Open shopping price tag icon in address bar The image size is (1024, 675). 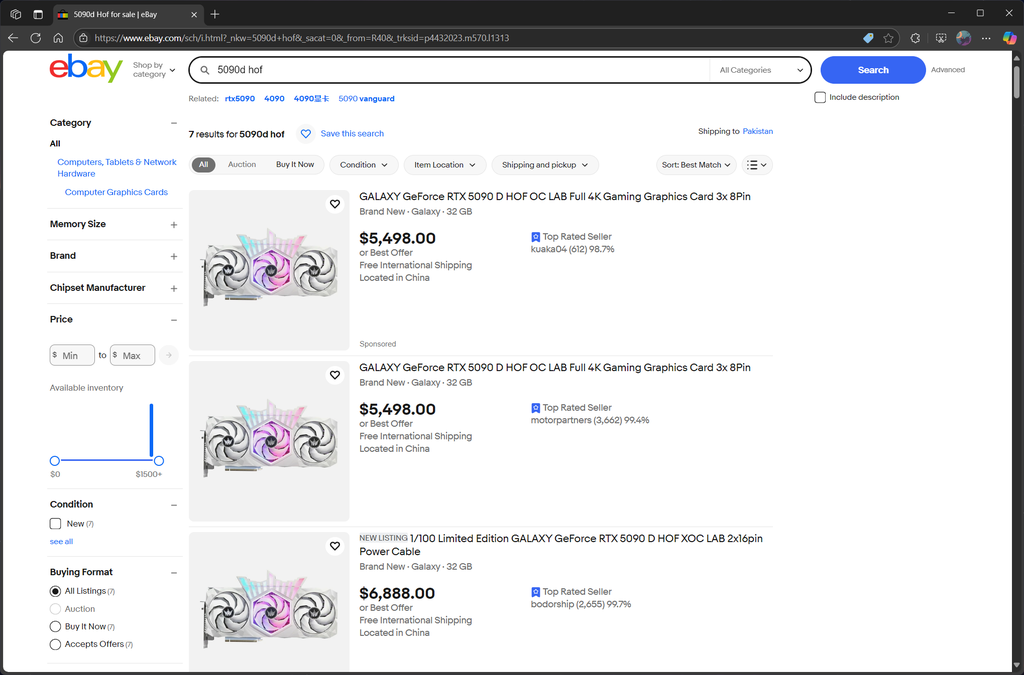[868, 38]
